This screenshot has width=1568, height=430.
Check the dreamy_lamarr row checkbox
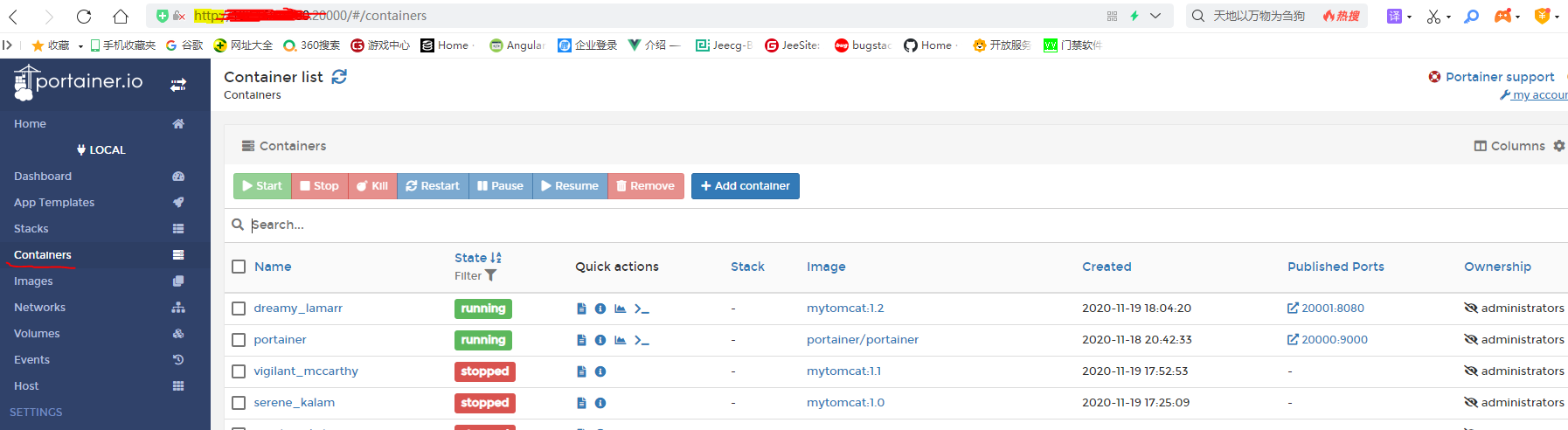coord(239,309)
